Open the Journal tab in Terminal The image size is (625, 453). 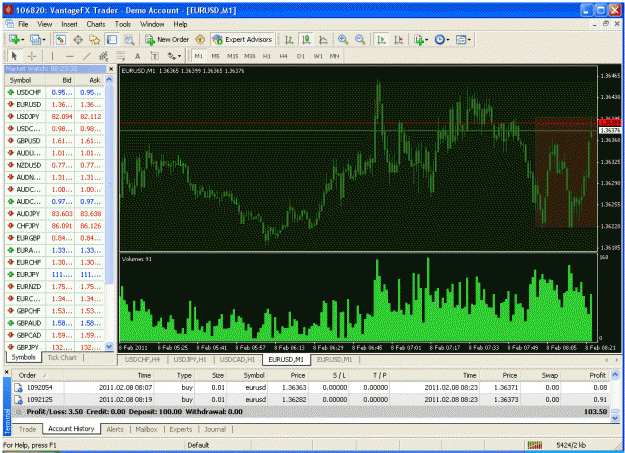tap(215, 429)
